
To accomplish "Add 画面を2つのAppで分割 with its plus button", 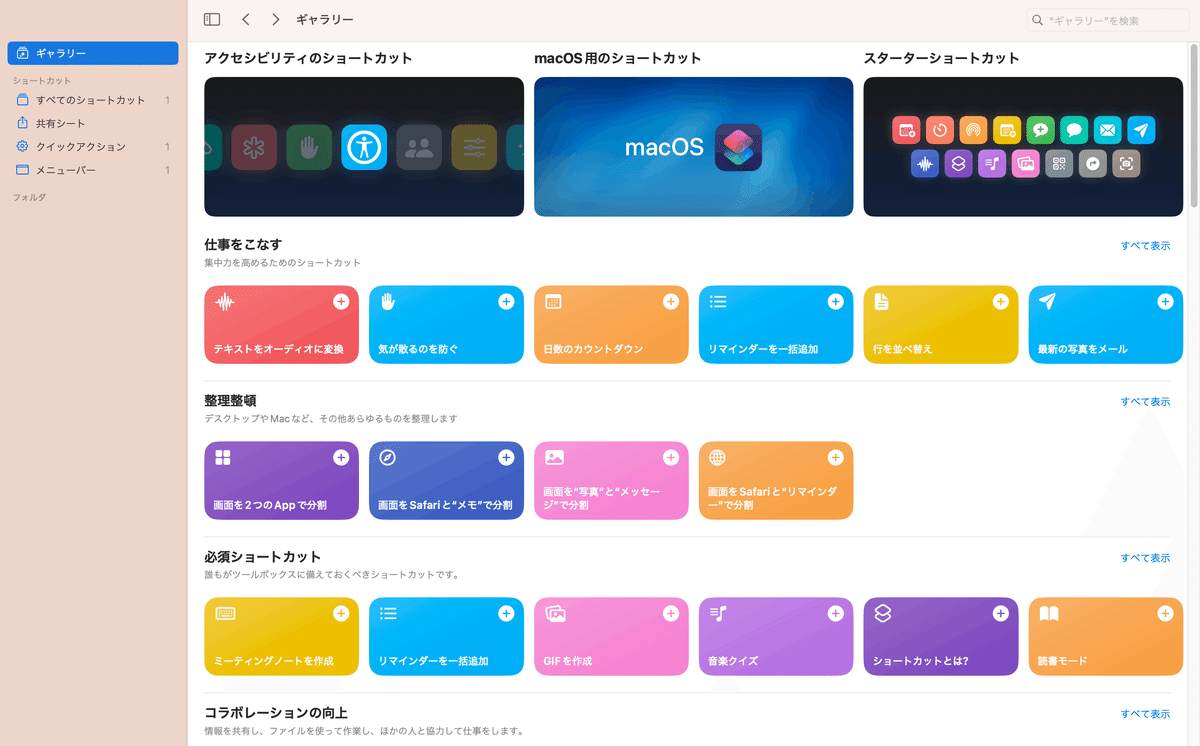I will click(341, 457).
